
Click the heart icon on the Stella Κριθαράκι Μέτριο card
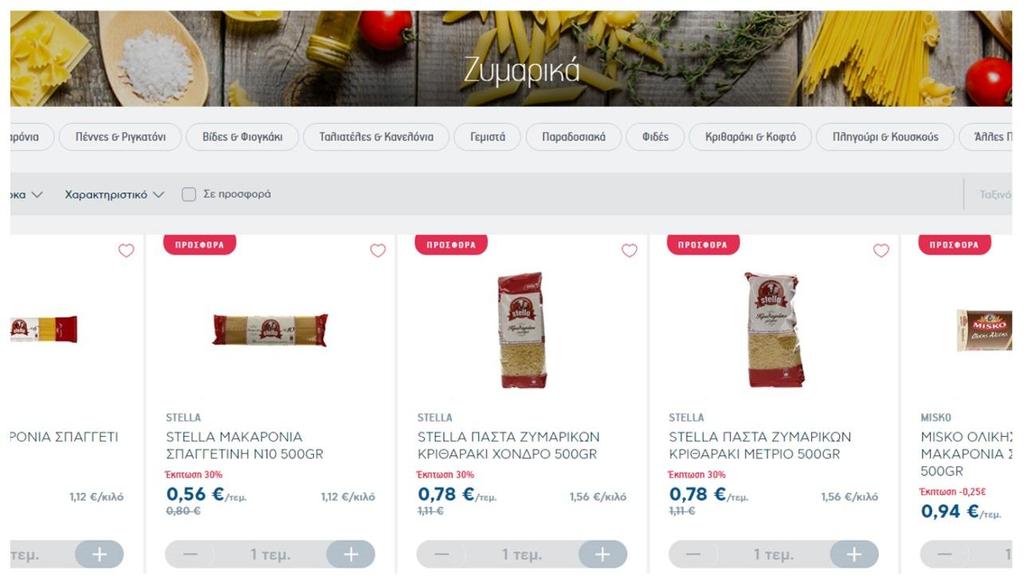click(x=881, y=250)
